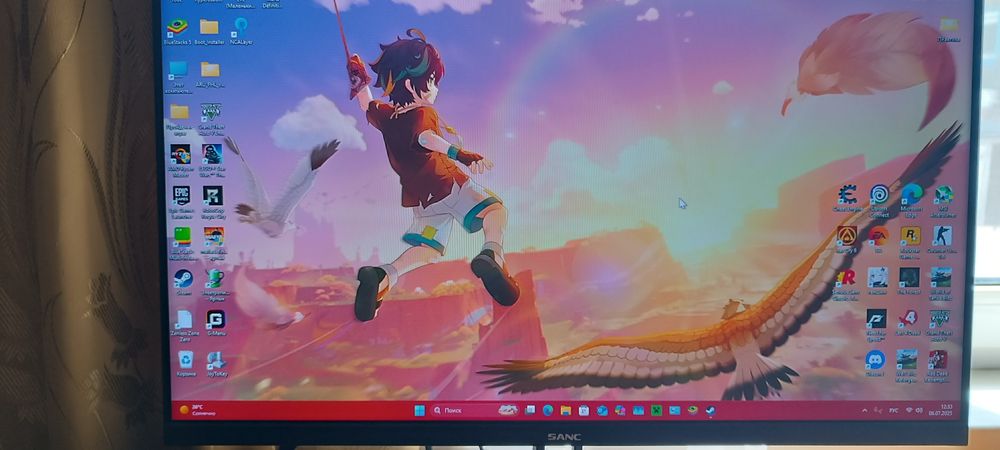Viewport: 1000px width, 450px height.
Task: Open the Recycle Bin (Корзина)
Action: 186,363
